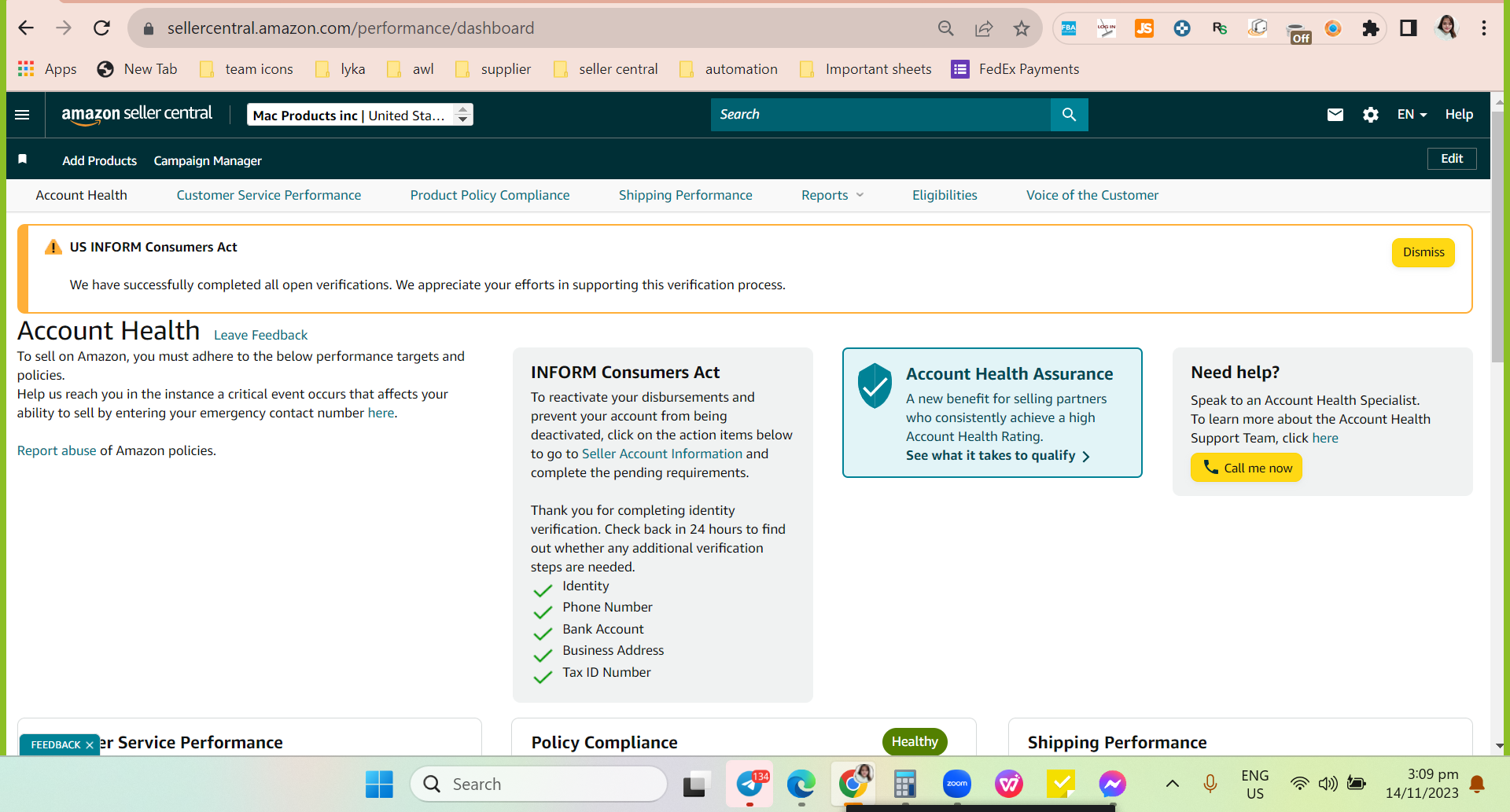
Task: Switch to the Account Health tab
Action: pyautogui.click(x=81, y=195)
